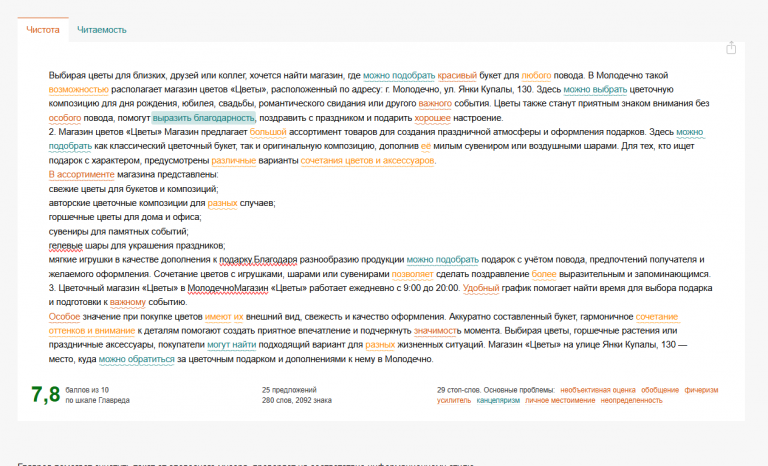Click highlighted word важного
768x466 pixels.
435,104
